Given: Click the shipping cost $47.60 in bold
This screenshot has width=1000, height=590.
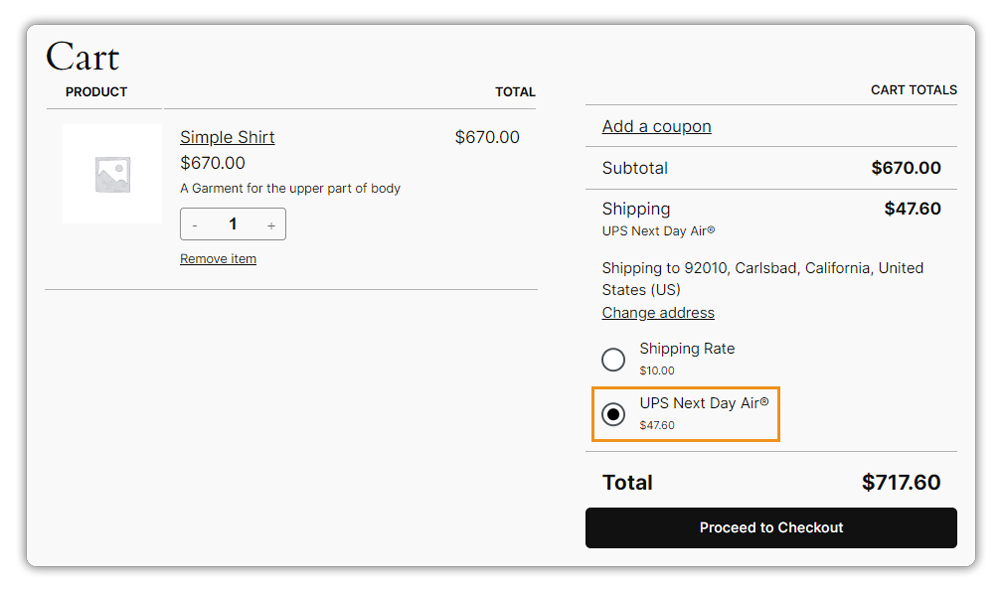Looking at the screenshot, I should [x=912, y=209].
